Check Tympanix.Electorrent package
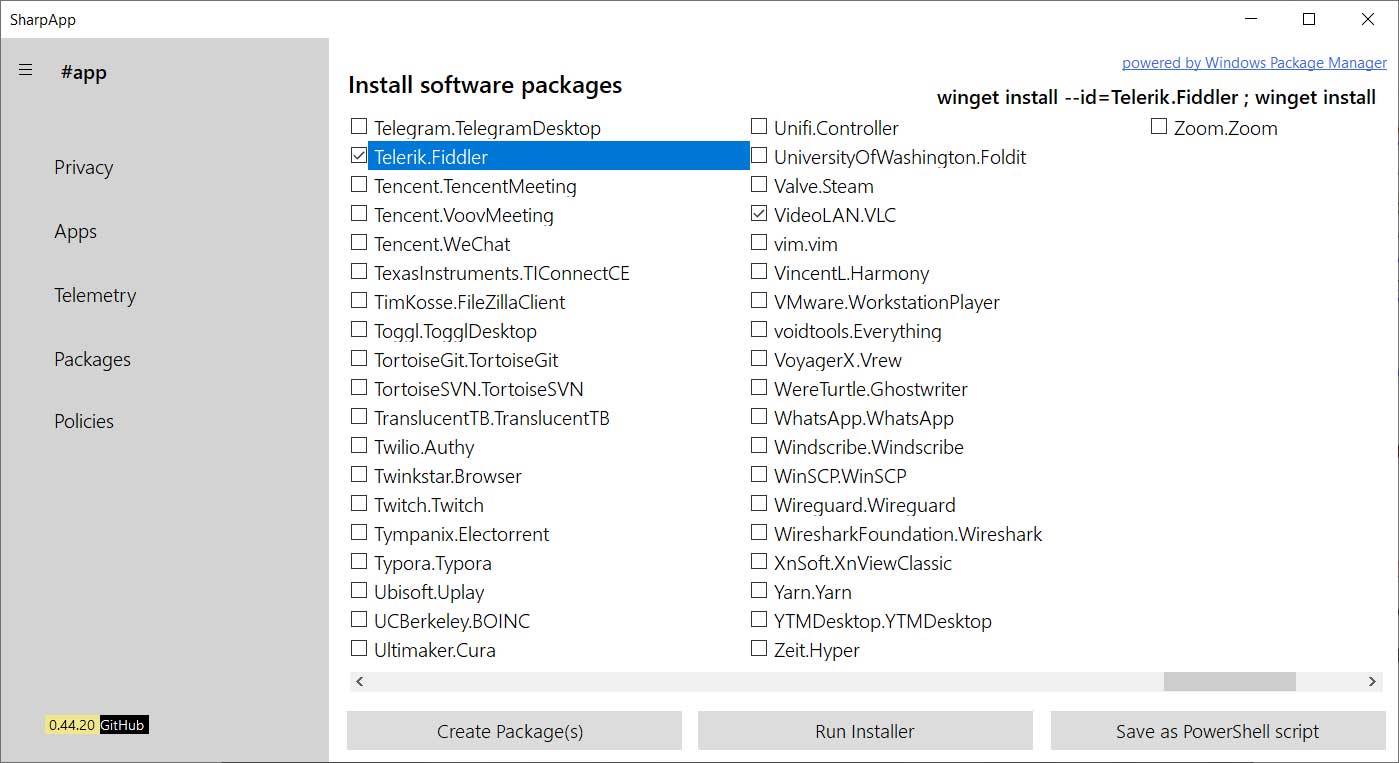 [x=358, y=533]
